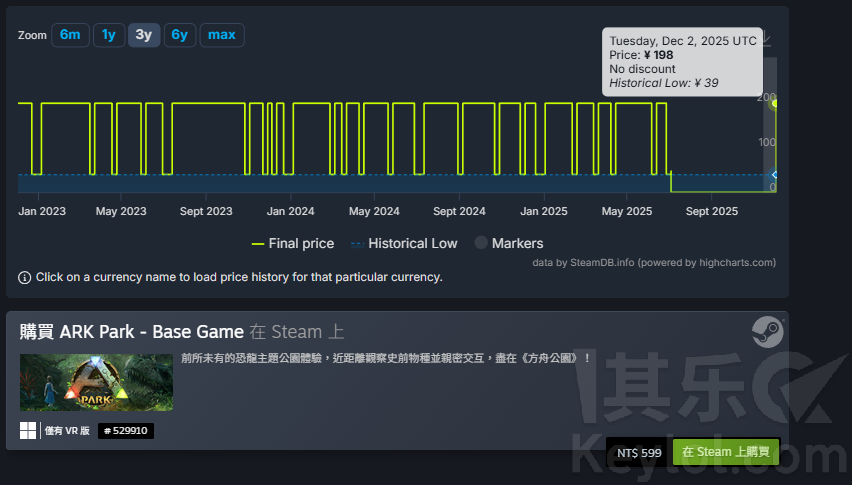Switch zoom range to 6y
This screenshot has width=852, height=485.
(x=179, y=35)
